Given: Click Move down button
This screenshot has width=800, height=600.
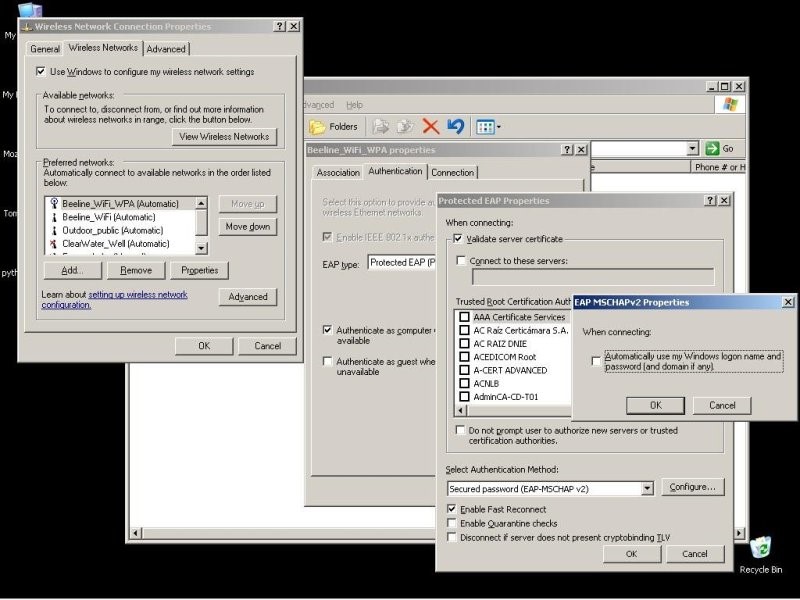Looking at the screenshot, I should pyautogui.click(x=248, y=227).
